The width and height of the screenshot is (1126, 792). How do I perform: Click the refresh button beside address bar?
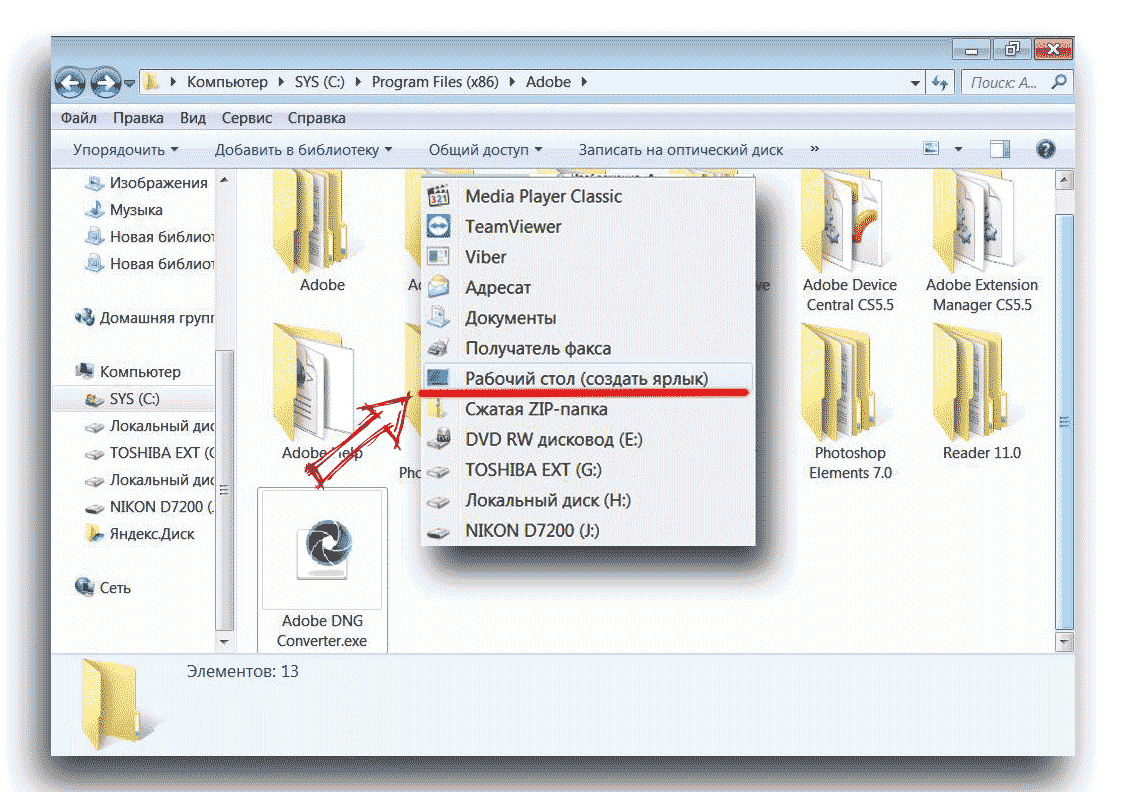(x=940, y=83)
